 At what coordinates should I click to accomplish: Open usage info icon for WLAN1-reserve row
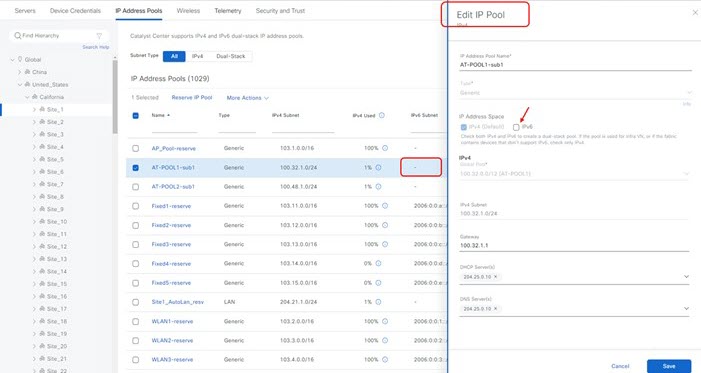point(385,321)
